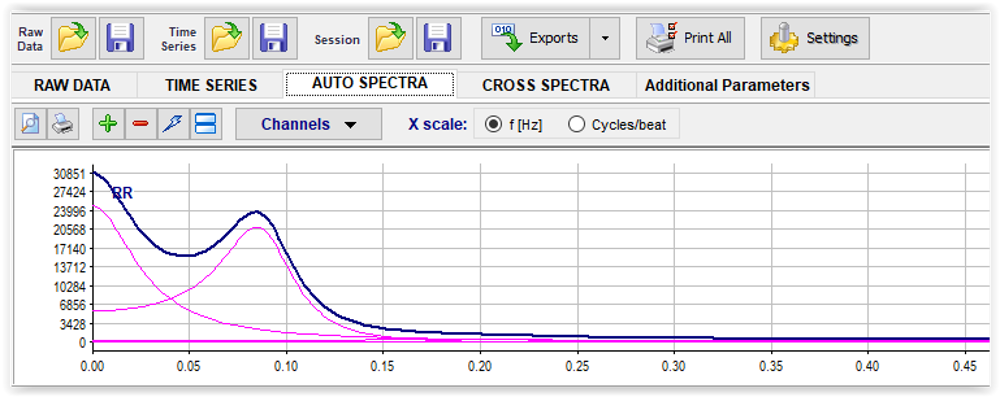
Task: Open the Channels dropdown
Action: click(x=309, y=124)
